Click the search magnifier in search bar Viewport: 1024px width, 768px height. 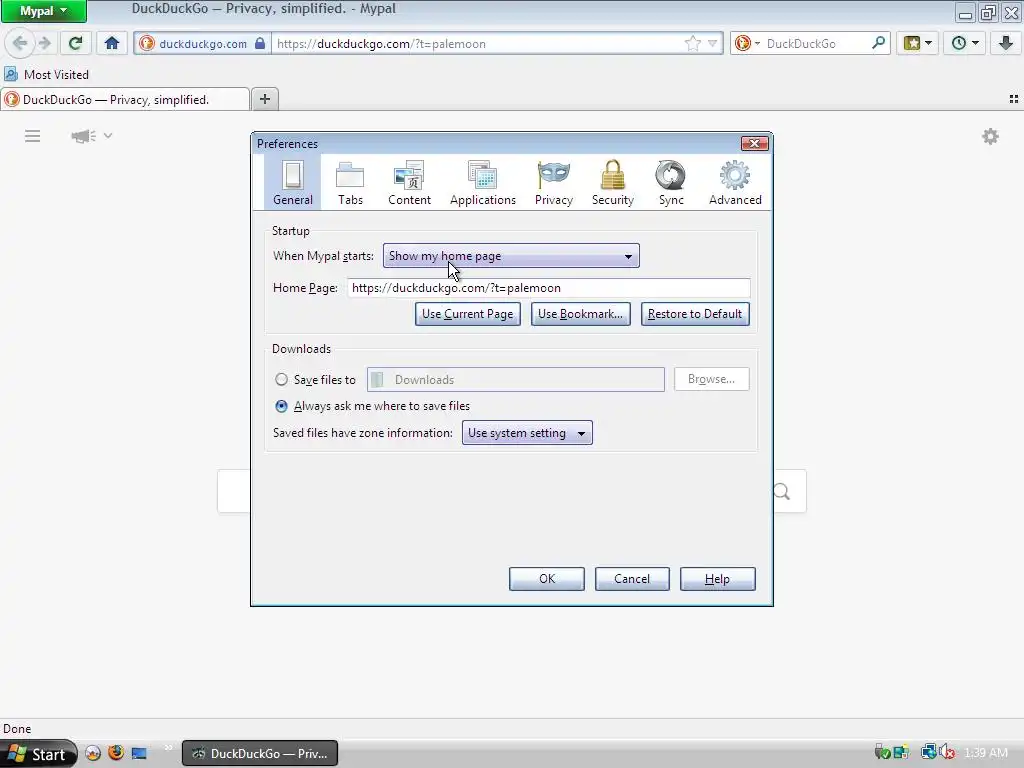click(x=878, y=43)
